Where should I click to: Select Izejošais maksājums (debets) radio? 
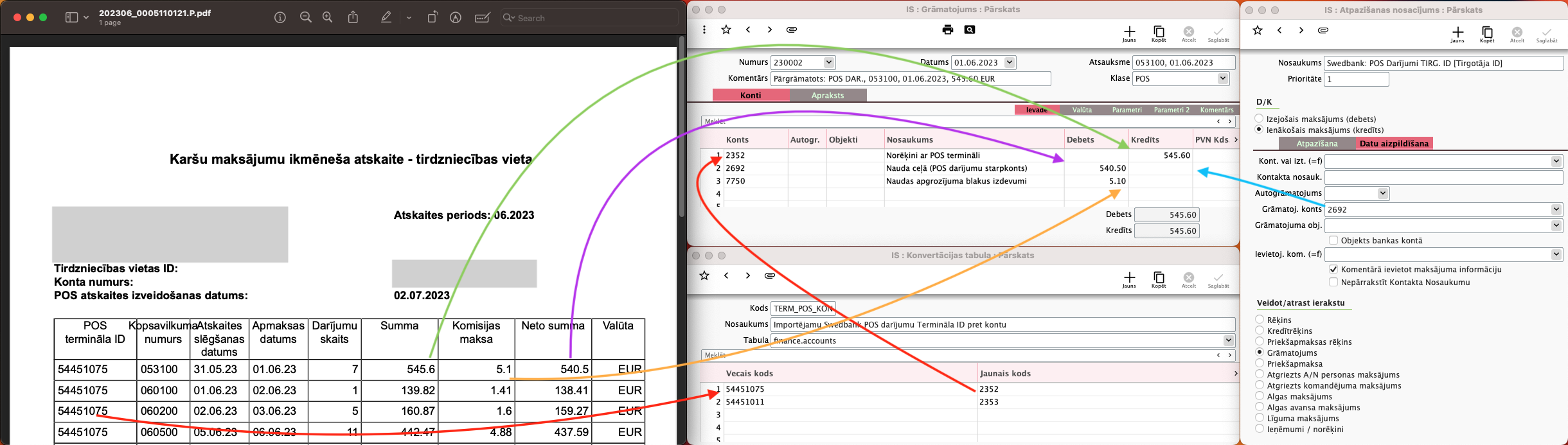tap(1259, 119)
